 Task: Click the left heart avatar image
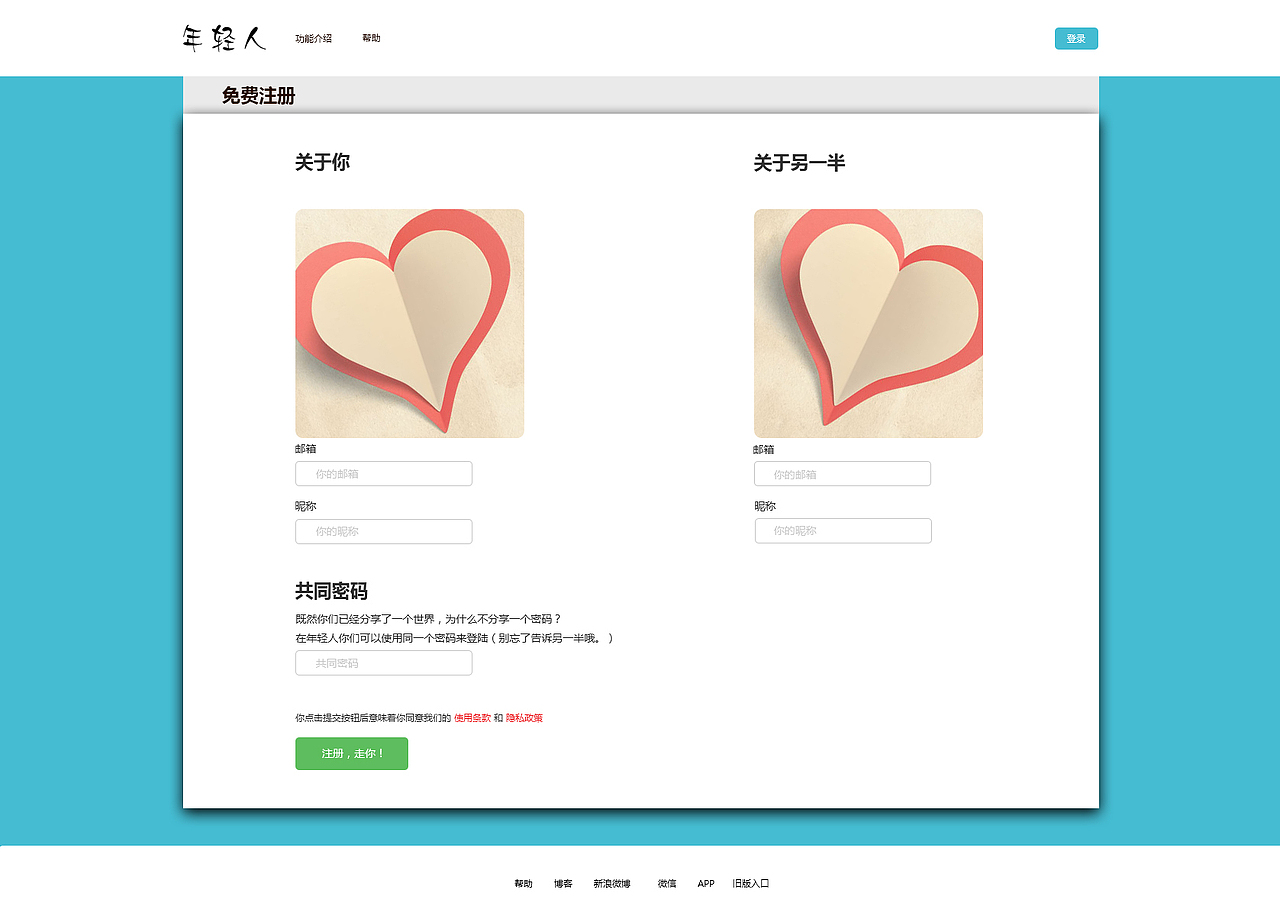[x=409, y=322]
